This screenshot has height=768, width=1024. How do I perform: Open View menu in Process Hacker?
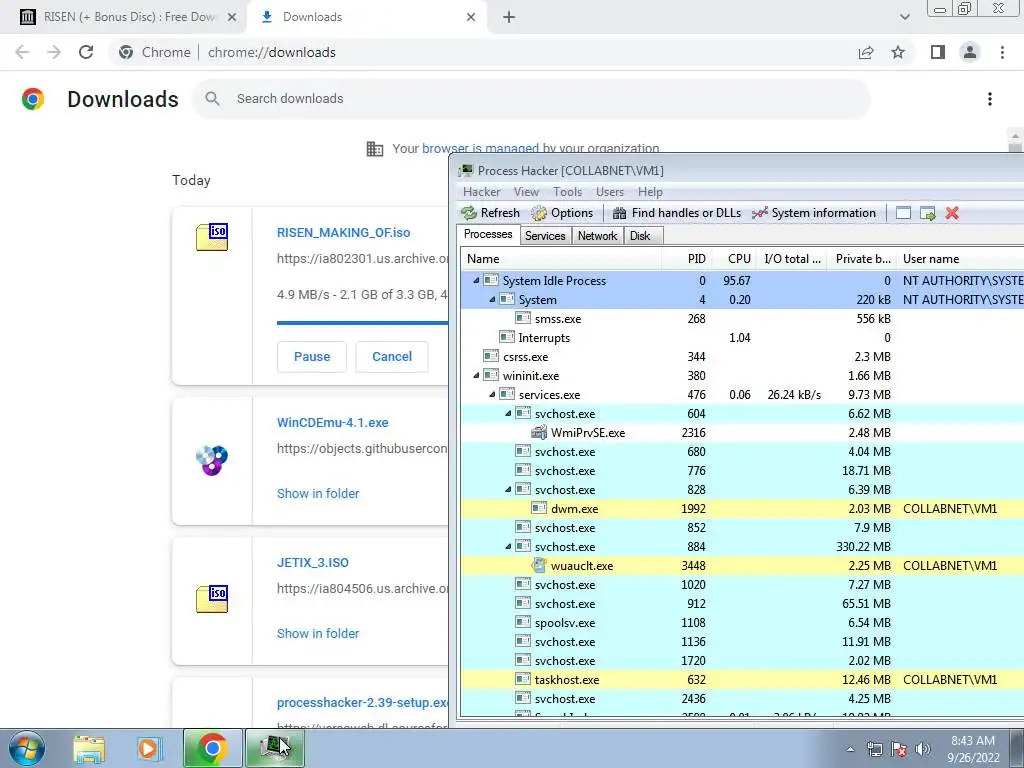(526, 192)
